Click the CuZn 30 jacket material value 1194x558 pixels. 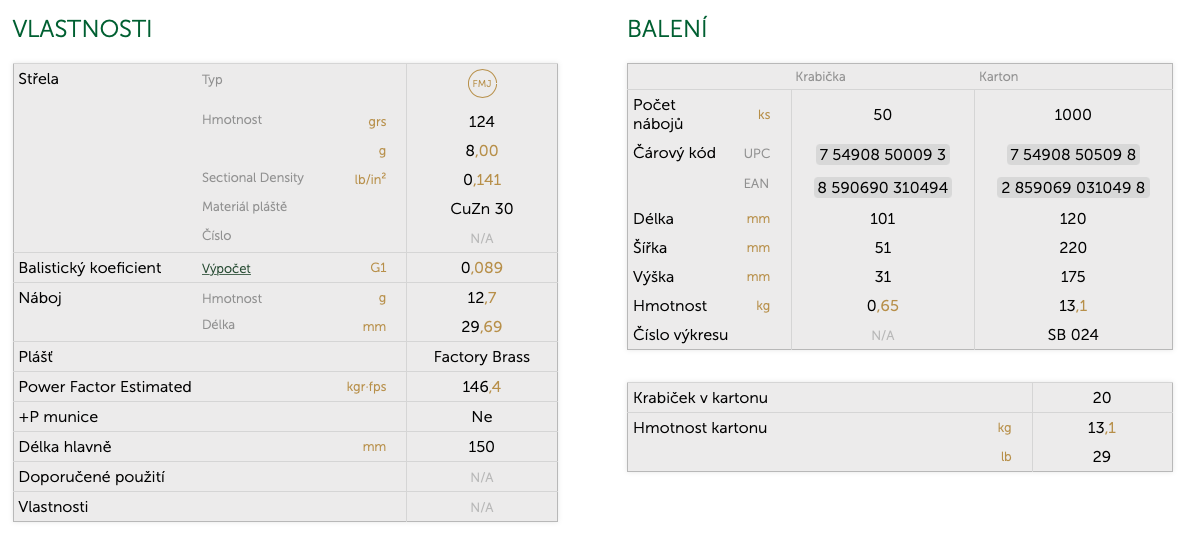point(482,209)
